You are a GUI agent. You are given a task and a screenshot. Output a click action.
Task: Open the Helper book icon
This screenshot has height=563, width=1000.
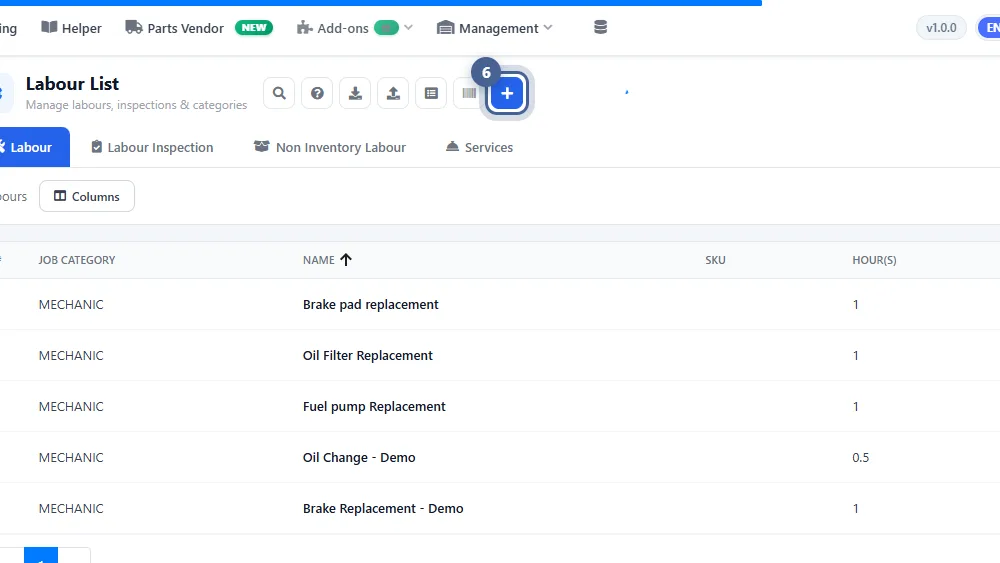[x=49, y=27]
